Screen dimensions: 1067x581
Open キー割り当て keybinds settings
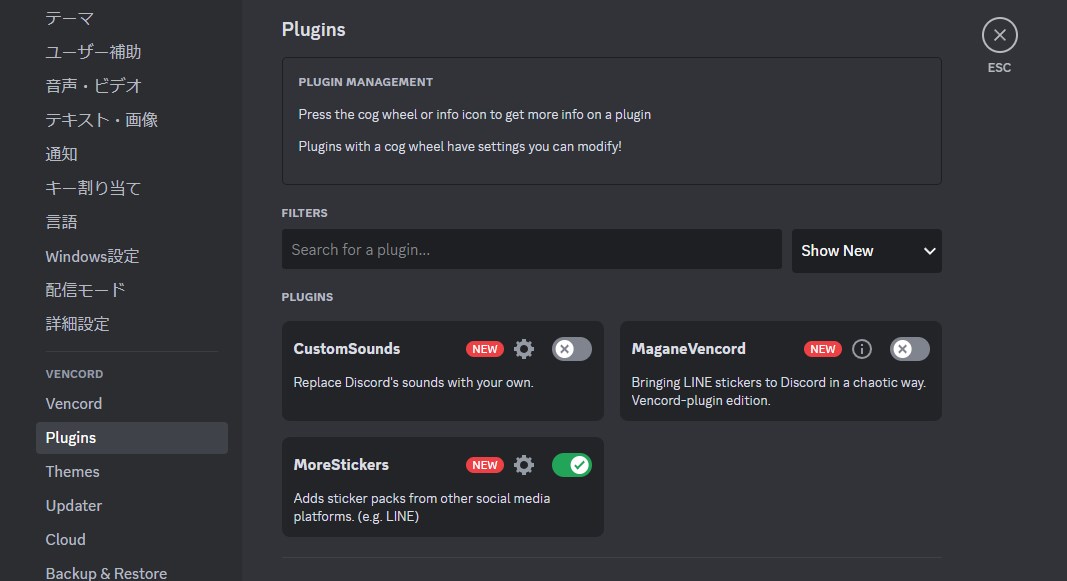(x=94, y=188)
